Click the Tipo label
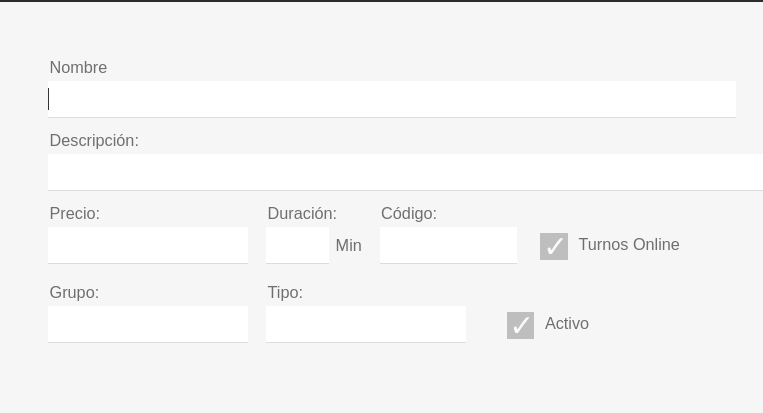The image size is (763, 413). pos(285,293)
